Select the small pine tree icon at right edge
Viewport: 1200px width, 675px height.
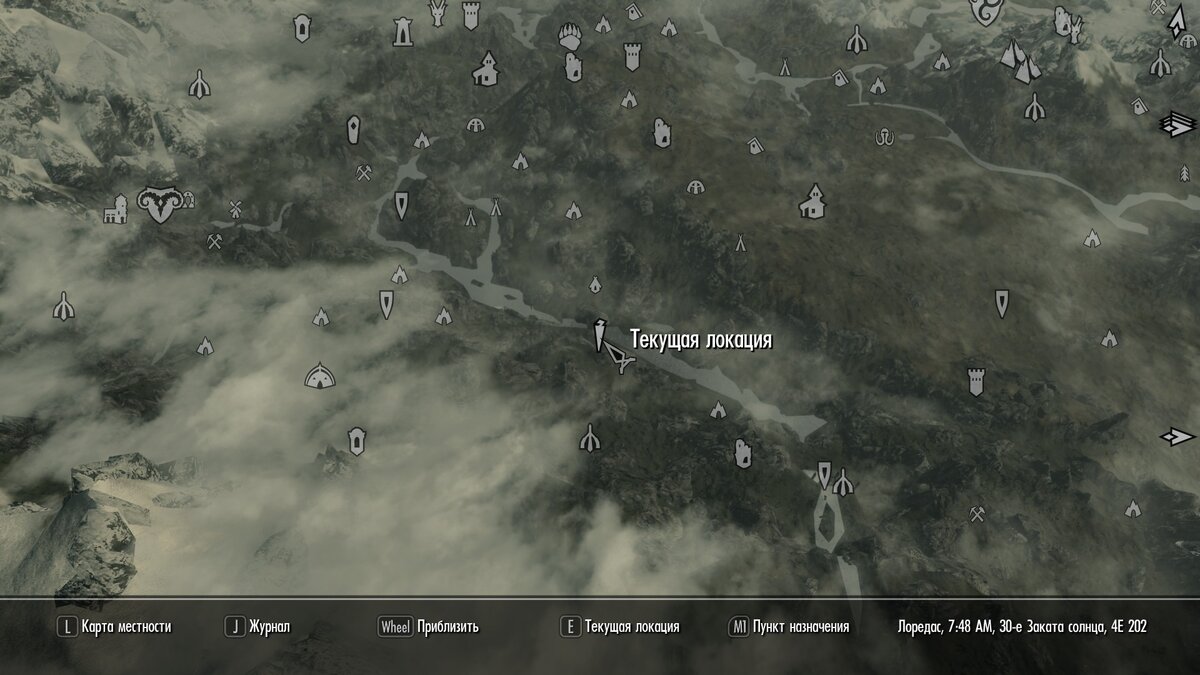[1184, 173]
